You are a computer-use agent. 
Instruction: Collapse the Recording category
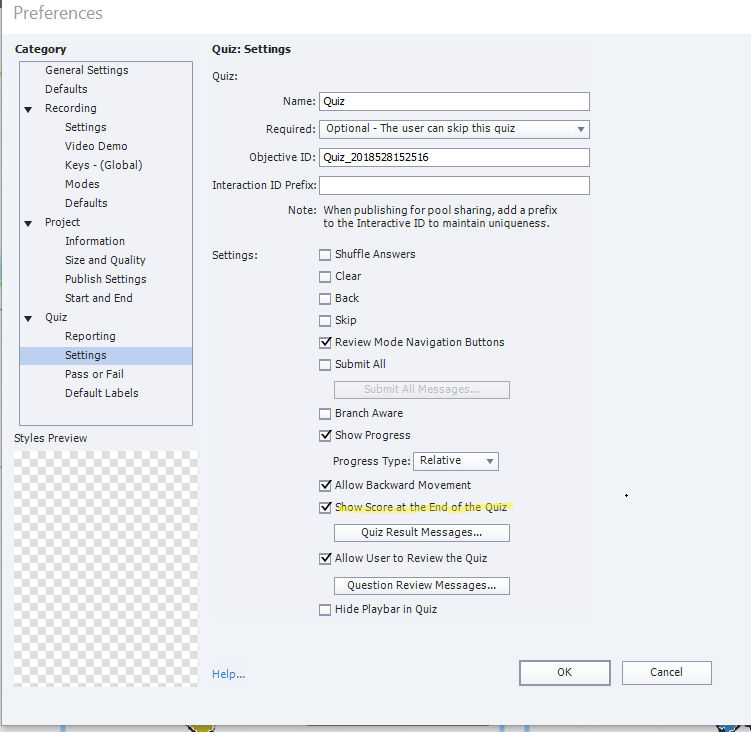pos(28,109)
